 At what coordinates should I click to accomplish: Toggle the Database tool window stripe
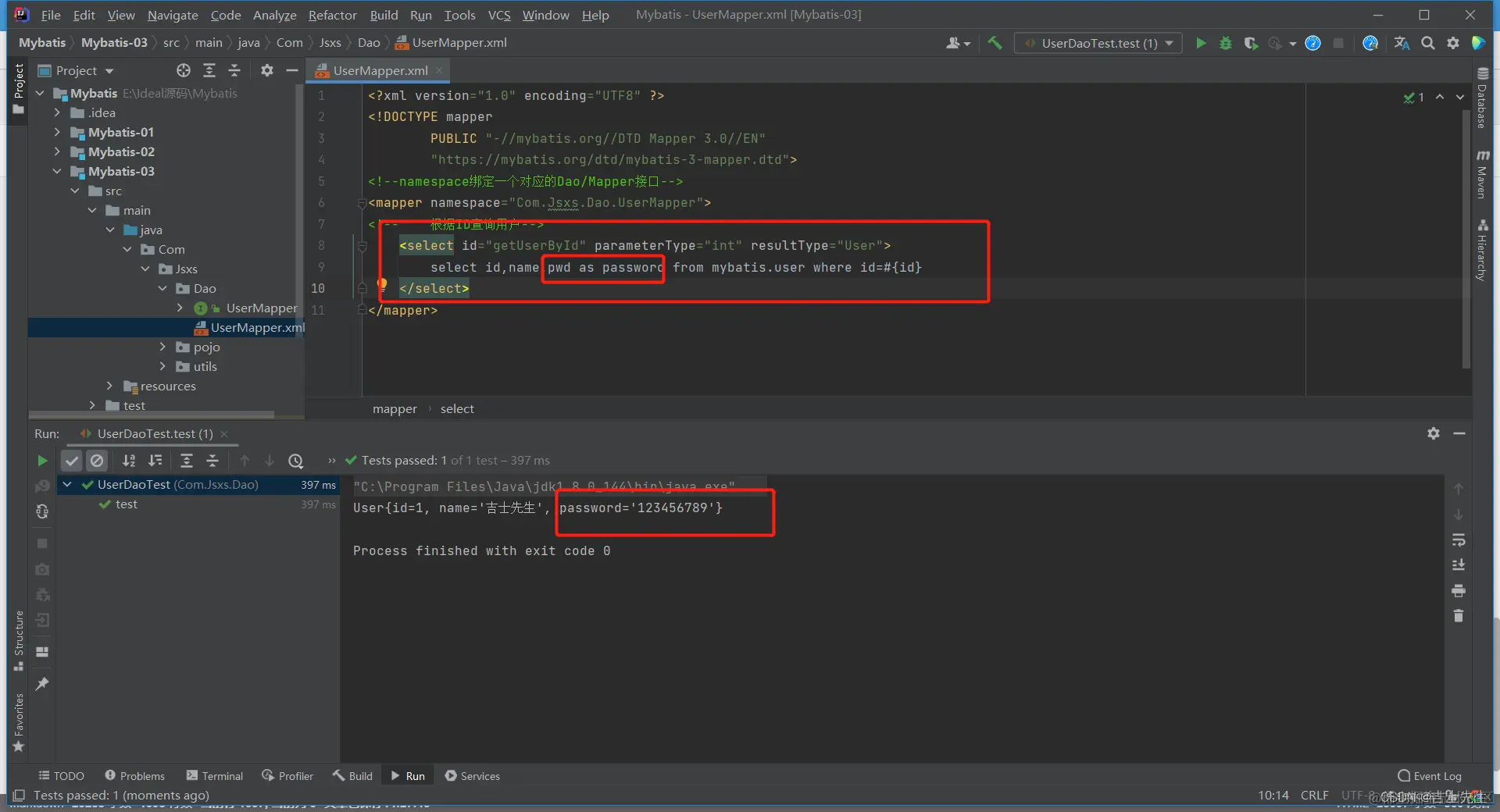1482,98
